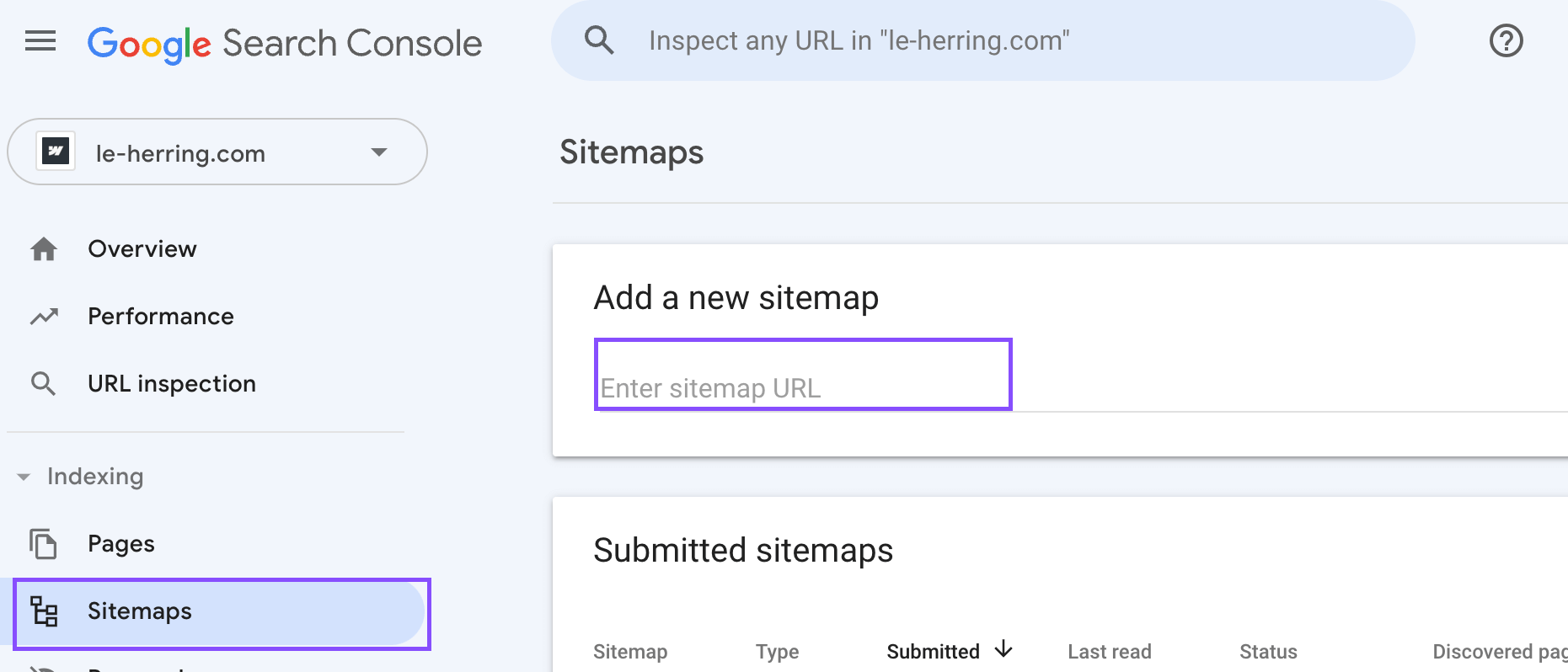Open the help question mark icon
This screenshot has width=1568, height=672.
click(x=1506, y=40)
